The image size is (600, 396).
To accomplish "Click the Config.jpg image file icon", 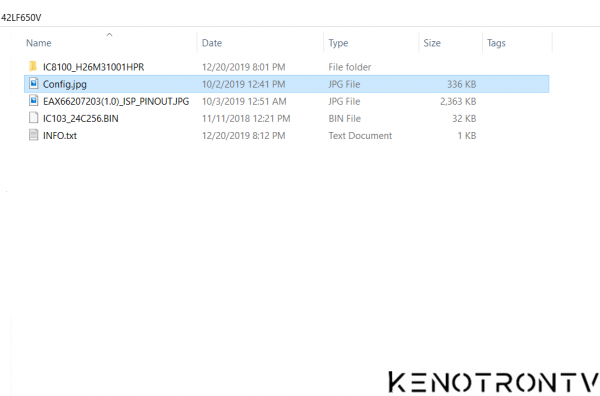I will pyautogui.click(x=33, y=83).
